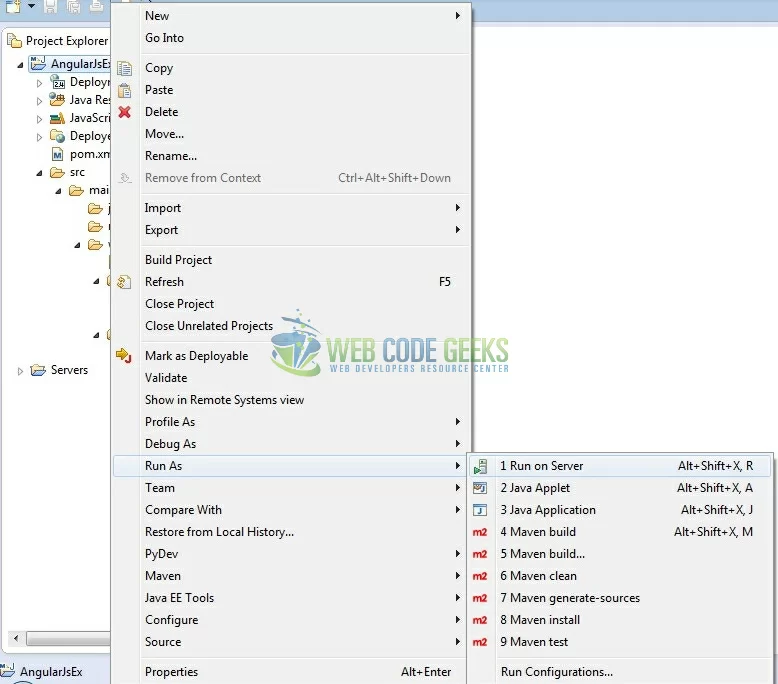Viewport: 778px width, 684px height.
Task: Choose Validate from the menu
Action: (x=292, y=378)
